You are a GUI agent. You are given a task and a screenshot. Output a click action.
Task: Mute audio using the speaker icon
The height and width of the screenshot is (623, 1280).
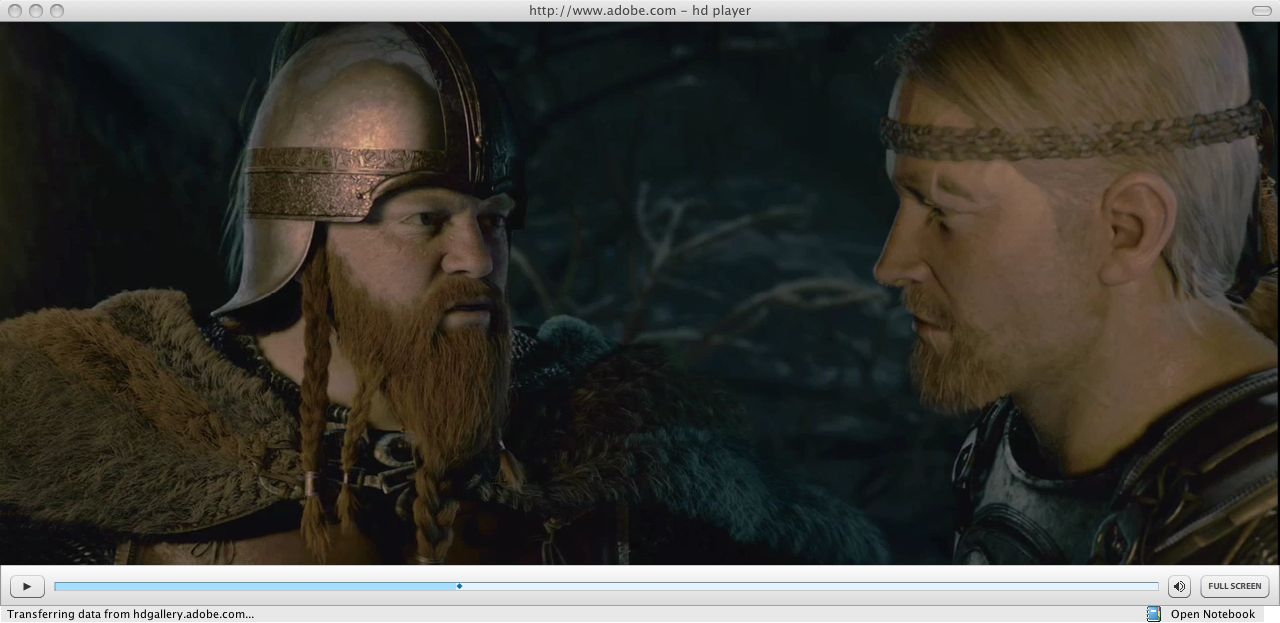coord(1180,586)
